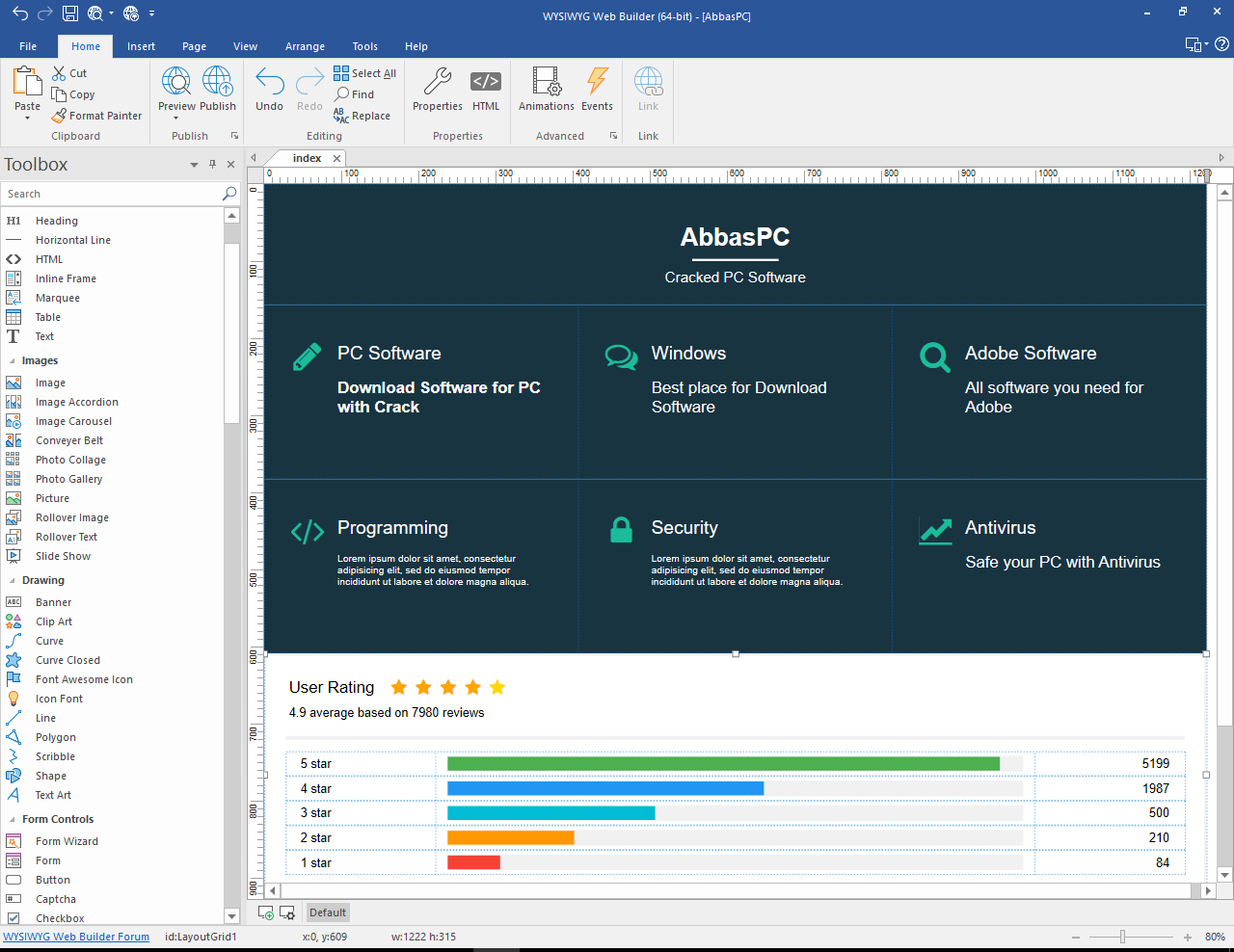
Task: Open the Paste dropdown arrow
Action: tap(27, 118)
